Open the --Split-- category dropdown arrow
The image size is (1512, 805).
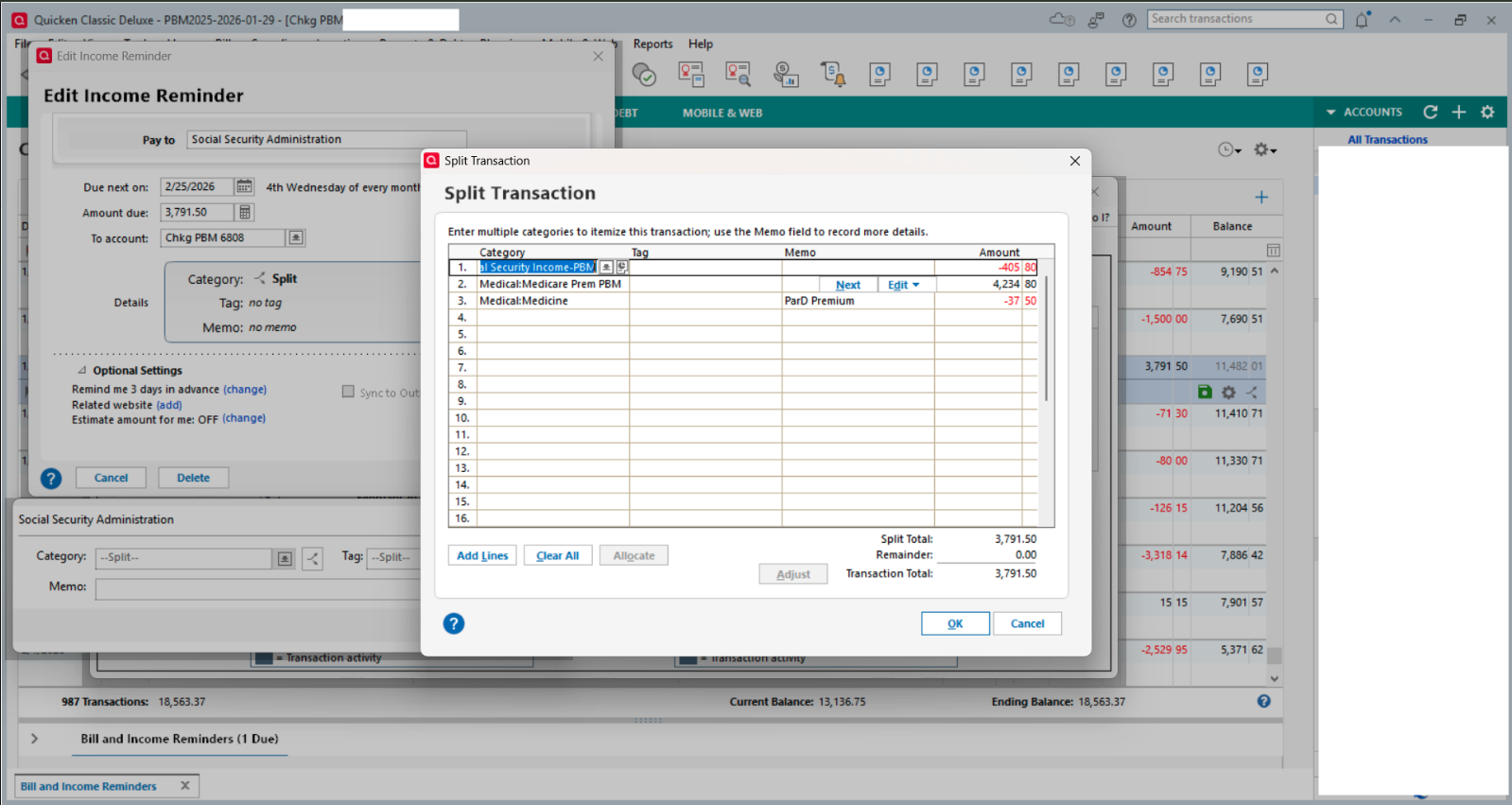tap(285, 558)
